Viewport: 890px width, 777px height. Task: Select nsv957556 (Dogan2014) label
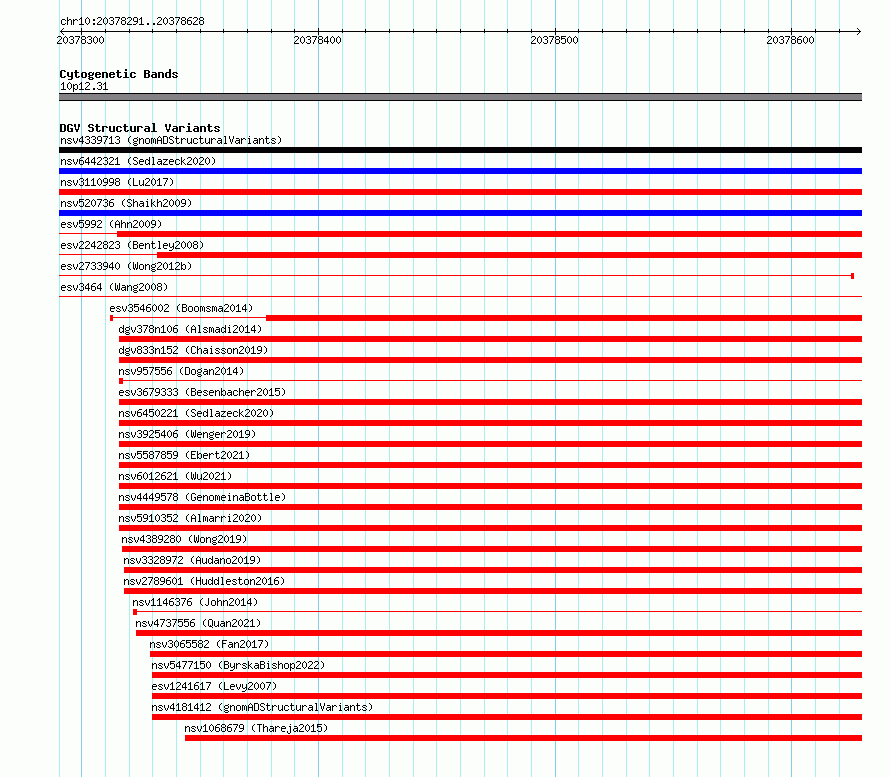click(x=181, y=371)
